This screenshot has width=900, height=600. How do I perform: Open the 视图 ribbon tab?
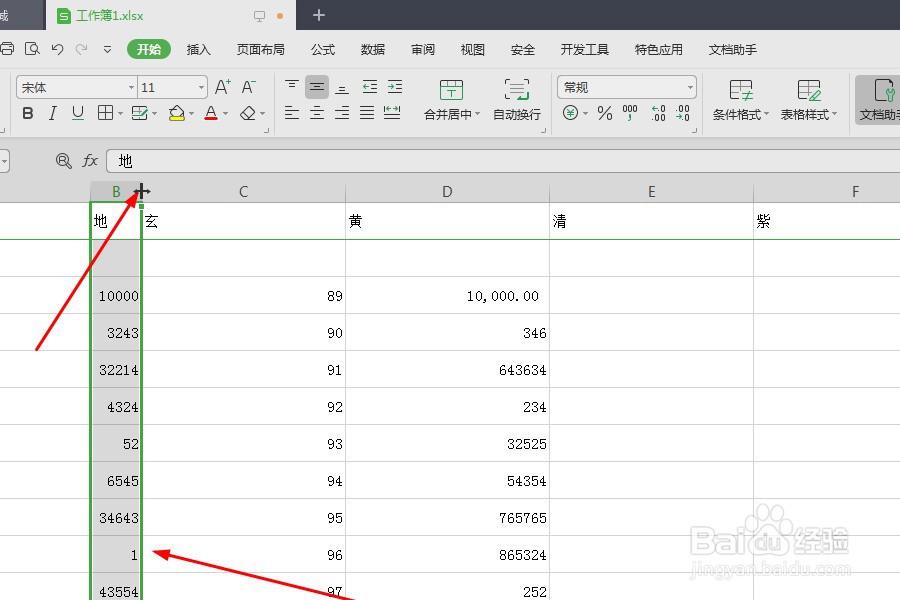click(x=472, y=49)
